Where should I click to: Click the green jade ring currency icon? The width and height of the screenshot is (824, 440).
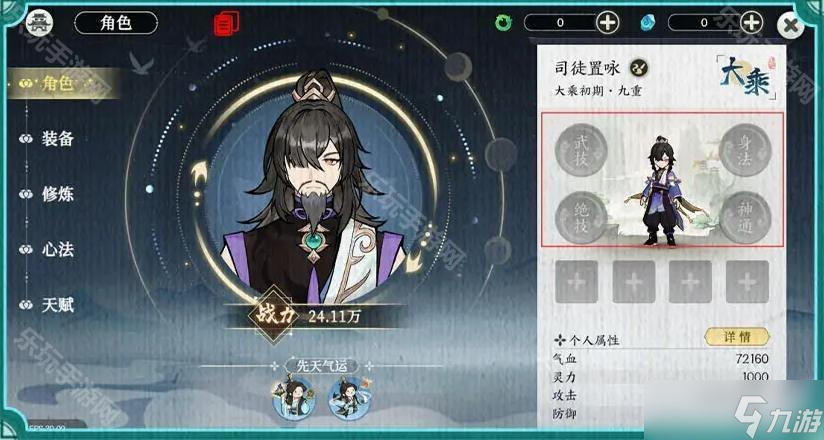tap(503, 23)
